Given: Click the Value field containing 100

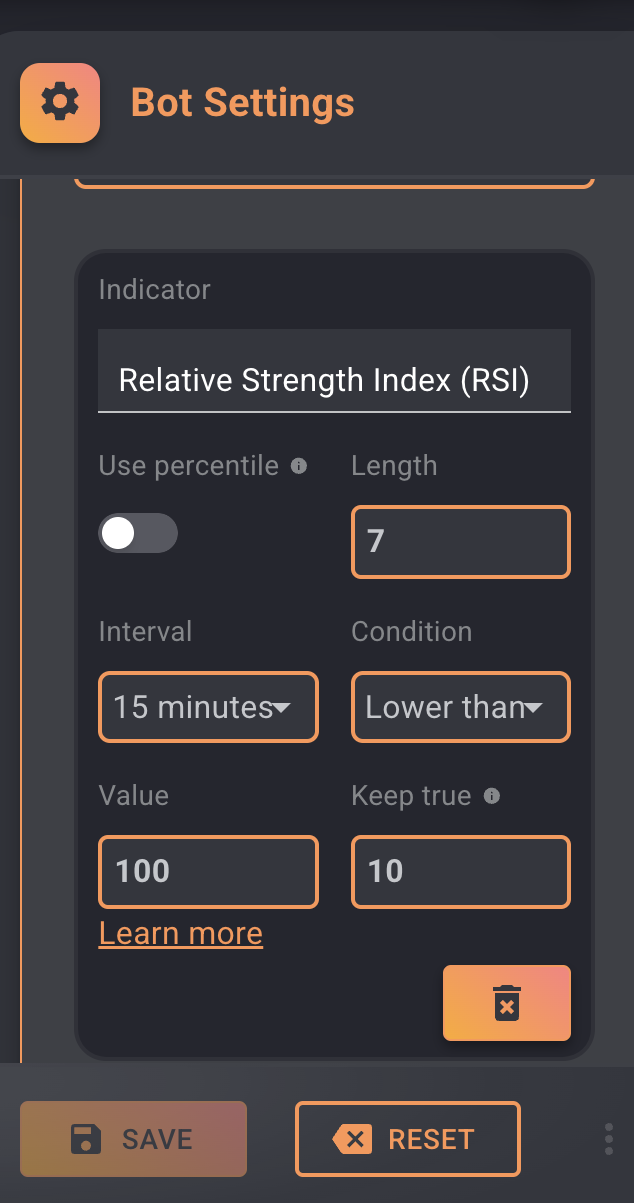Looking at the screenshot, I should [x=208, y=871].
